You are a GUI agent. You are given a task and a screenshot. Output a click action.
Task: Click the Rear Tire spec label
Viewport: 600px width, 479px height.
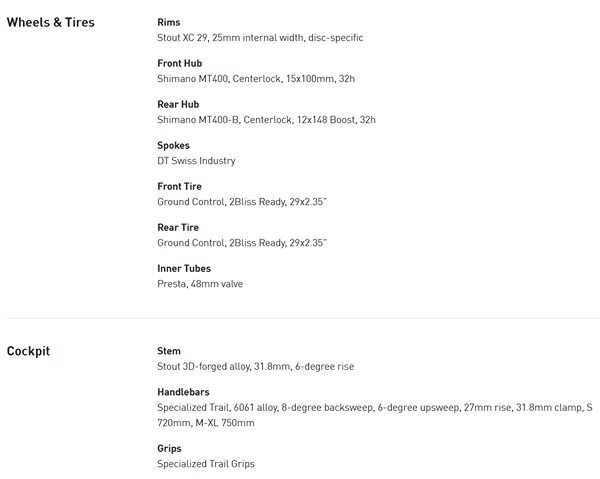(x=178, y=227)
